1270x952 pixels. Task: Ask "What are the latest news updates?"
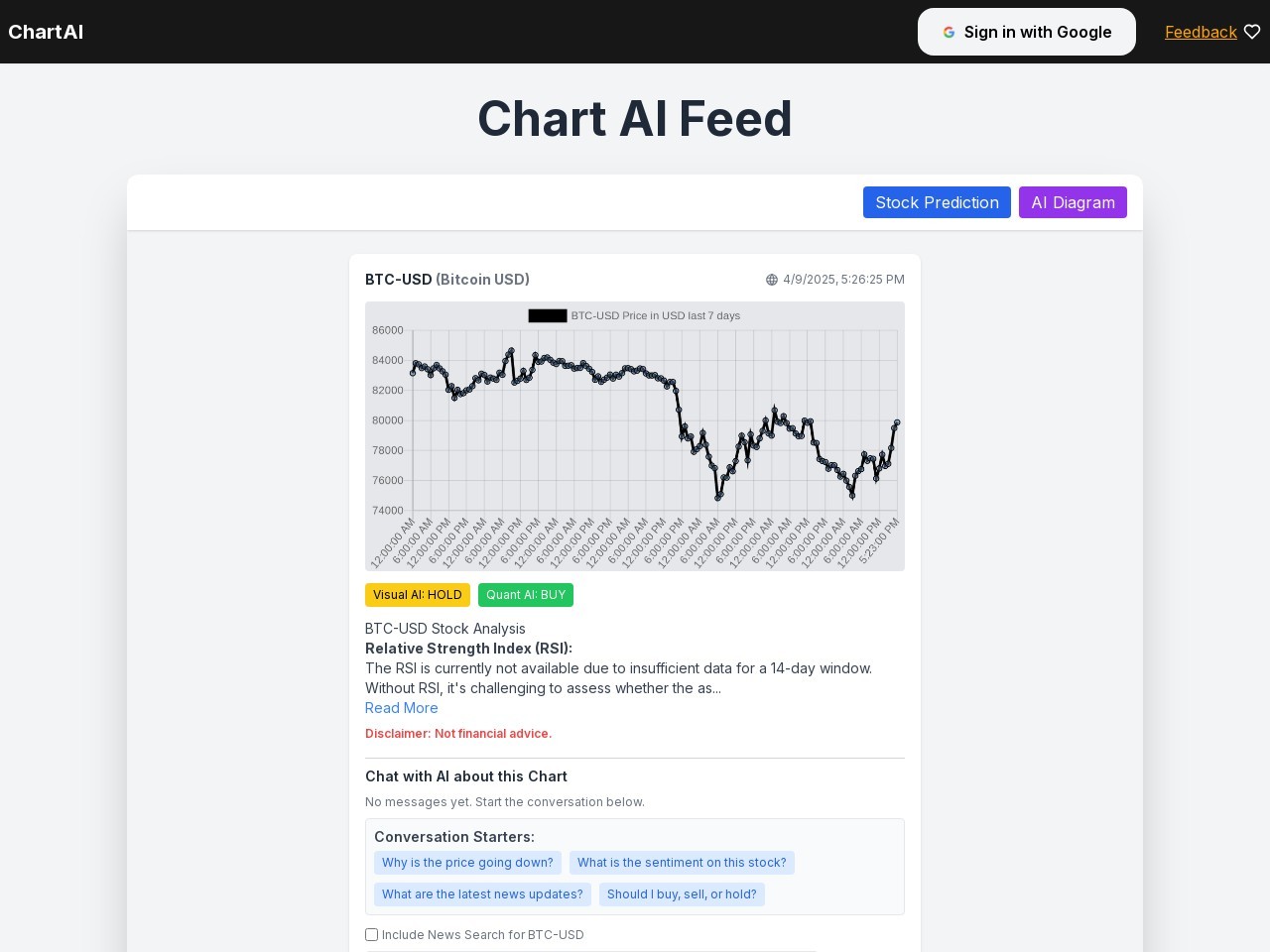click(x=482, y=894)
